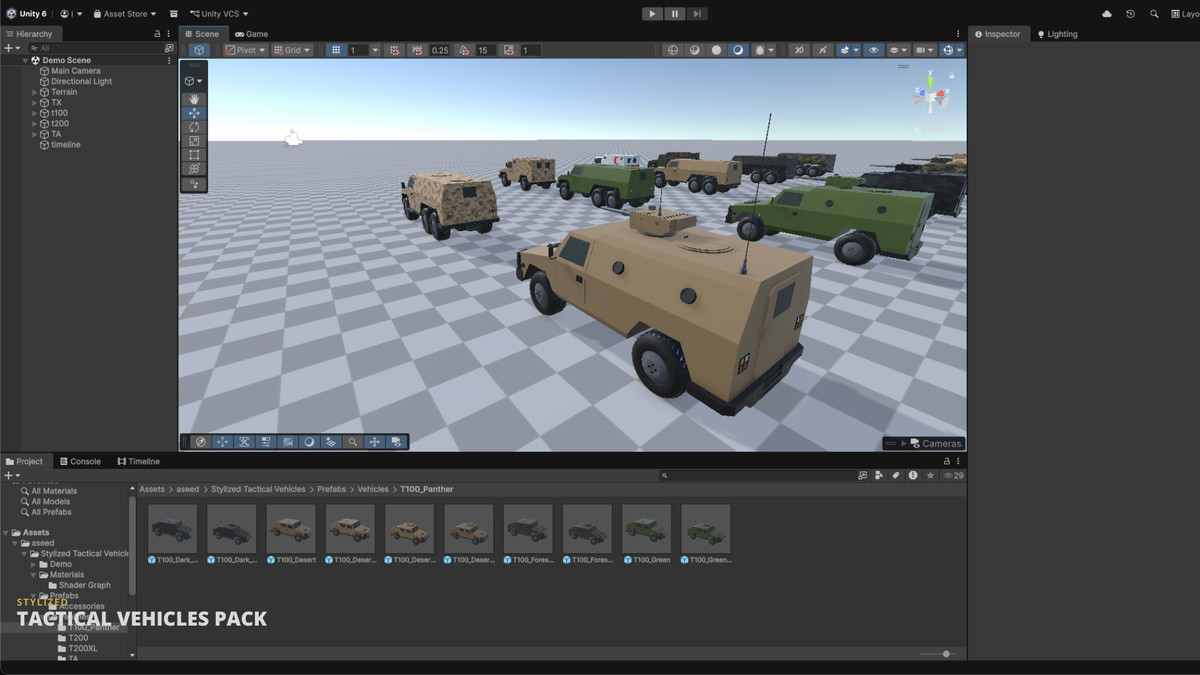This screenshot has height=675, width=1200.
Task: Select the combined Transform tool
Action: pyautogui.click(x=194, y=169)
